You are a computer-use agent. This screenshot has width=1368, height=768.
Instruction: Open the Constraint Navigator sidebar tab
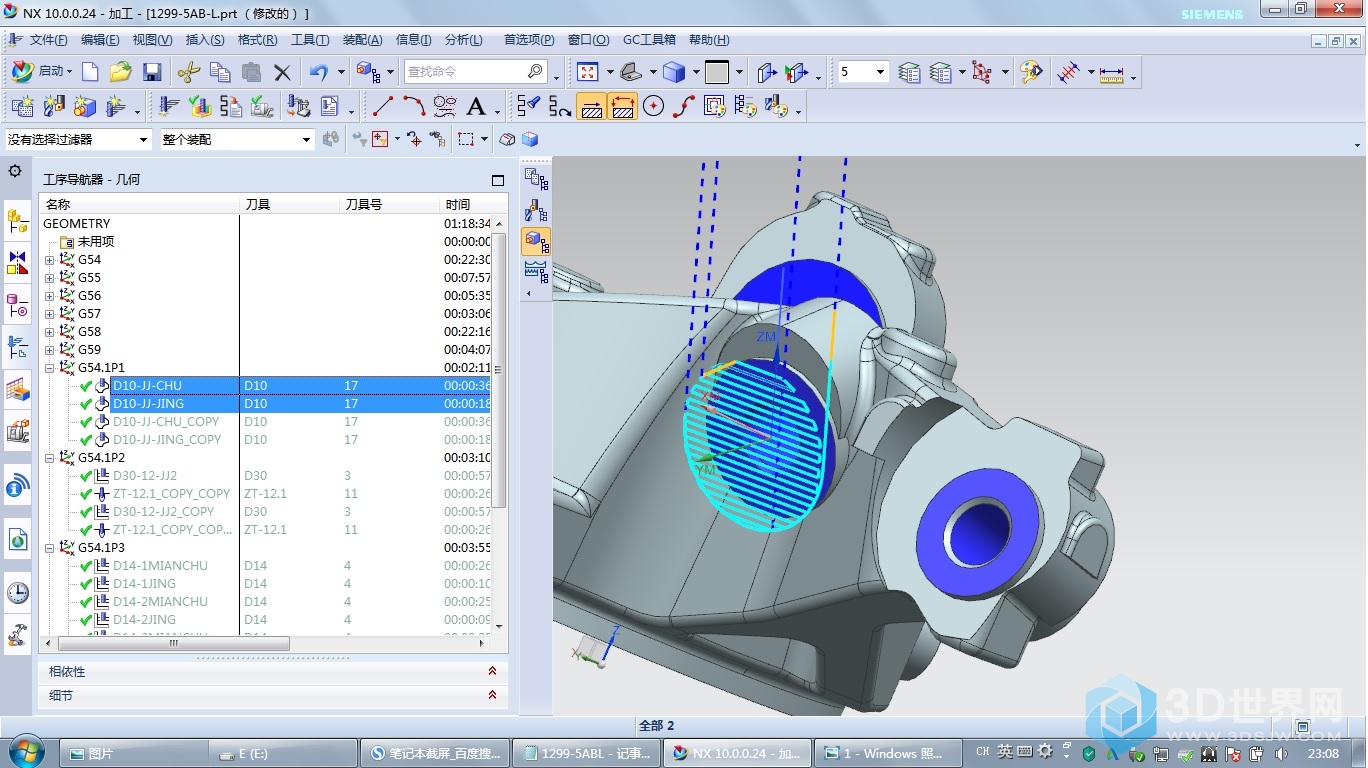click(x=17, y=262)
